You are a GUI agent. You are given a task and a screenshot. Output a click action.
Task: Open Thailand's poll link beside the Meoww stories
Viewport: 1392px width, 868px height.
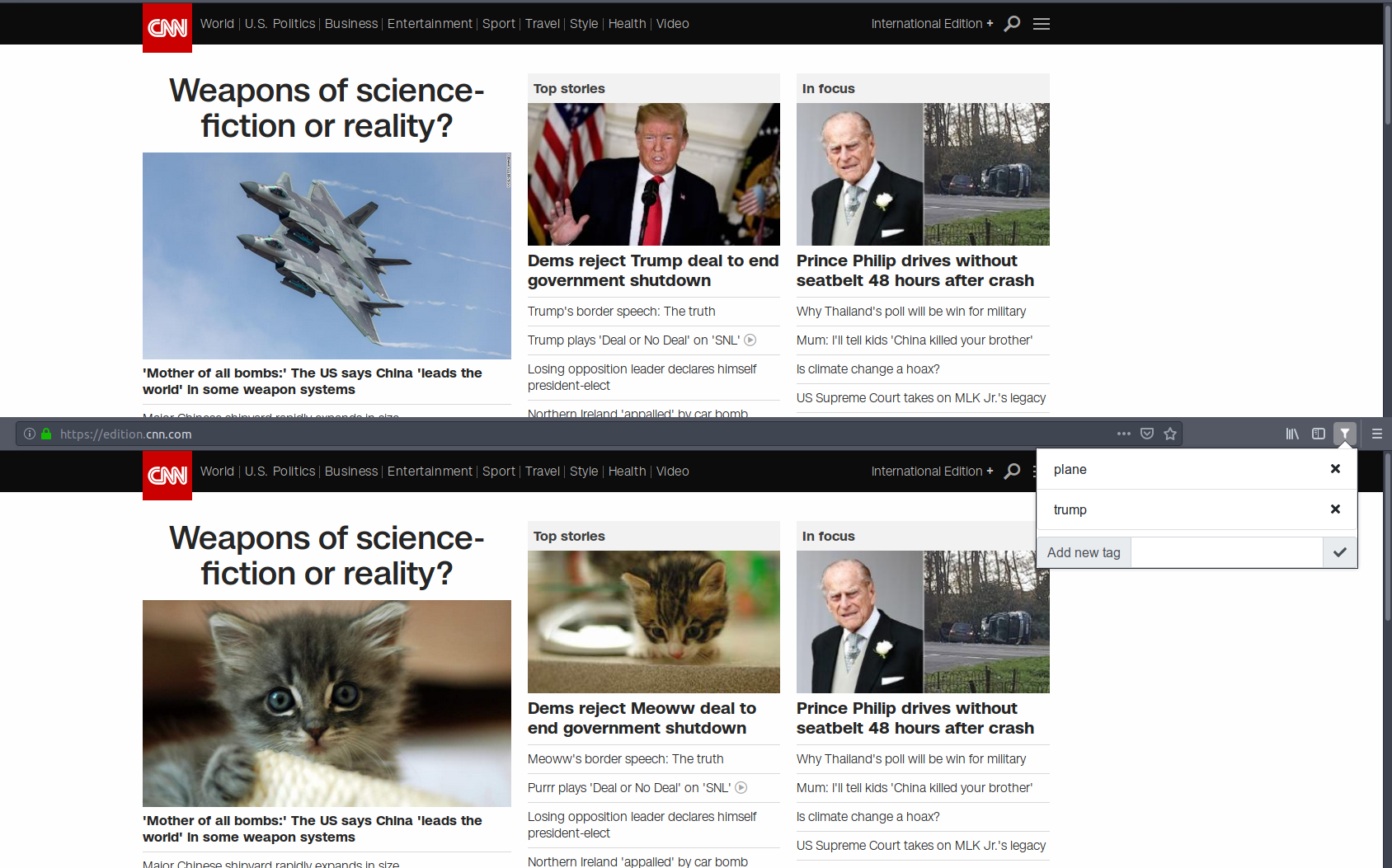(911, 758)
